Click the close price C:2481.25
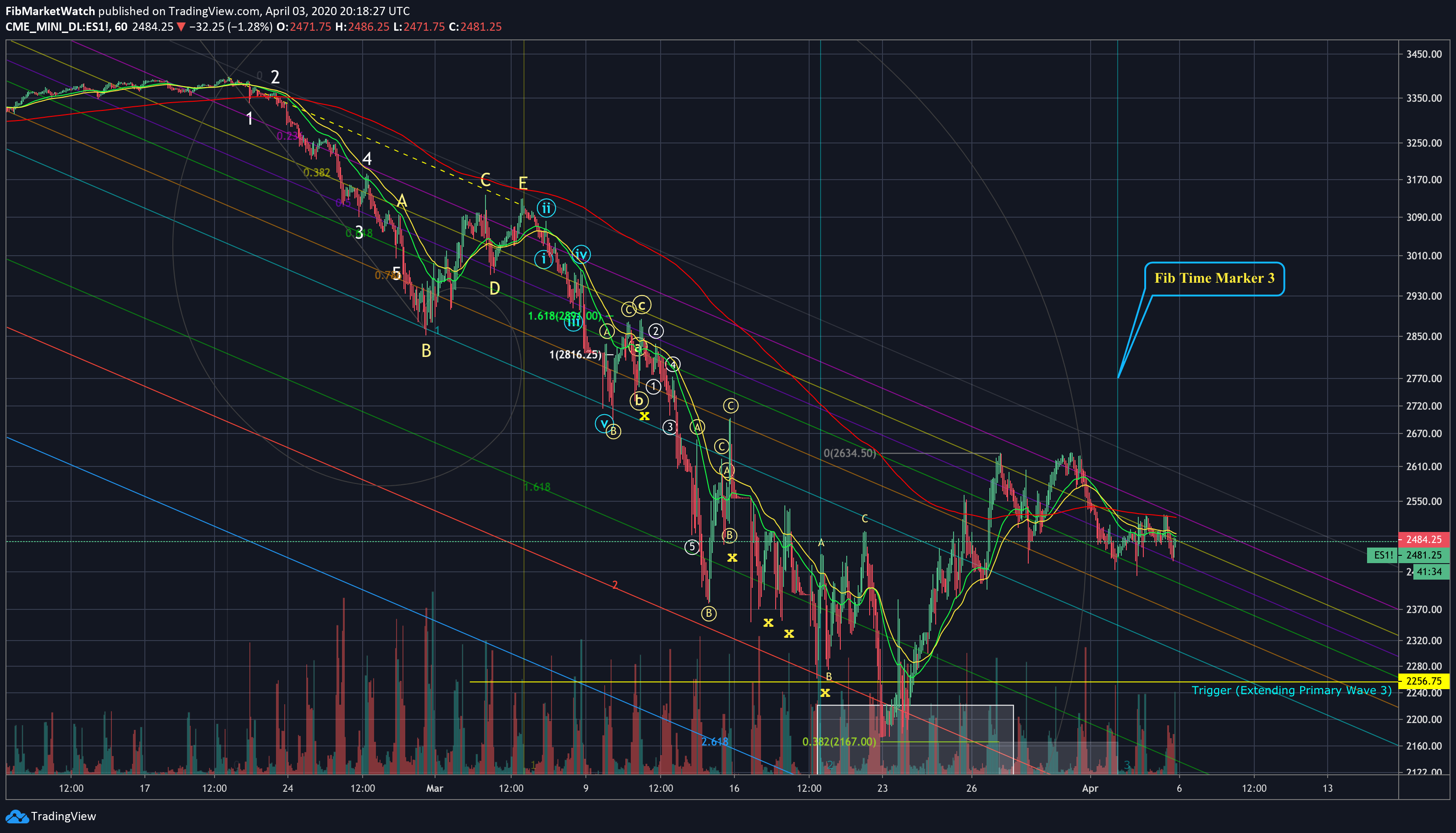The height and width of the screenshot is (833, 1456). (x=475, y=27)
